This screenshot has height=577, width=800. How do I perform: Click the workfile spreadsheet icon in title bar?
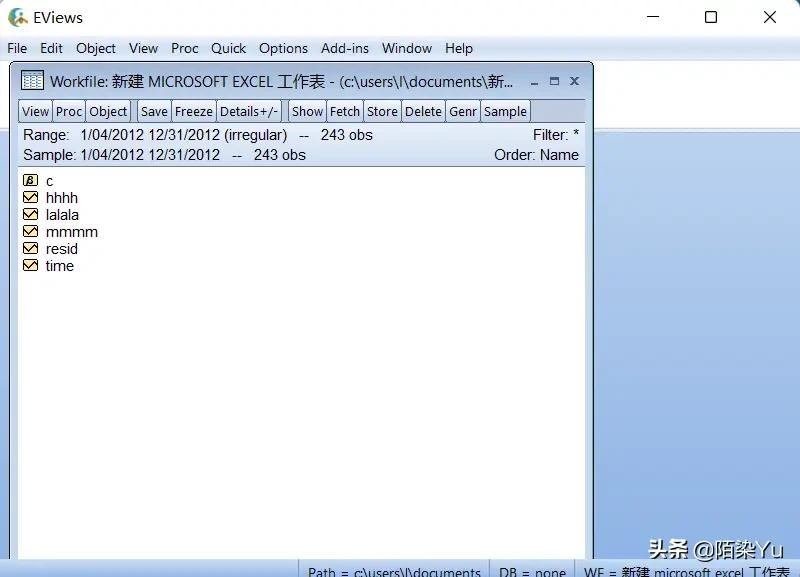(30, 81)
